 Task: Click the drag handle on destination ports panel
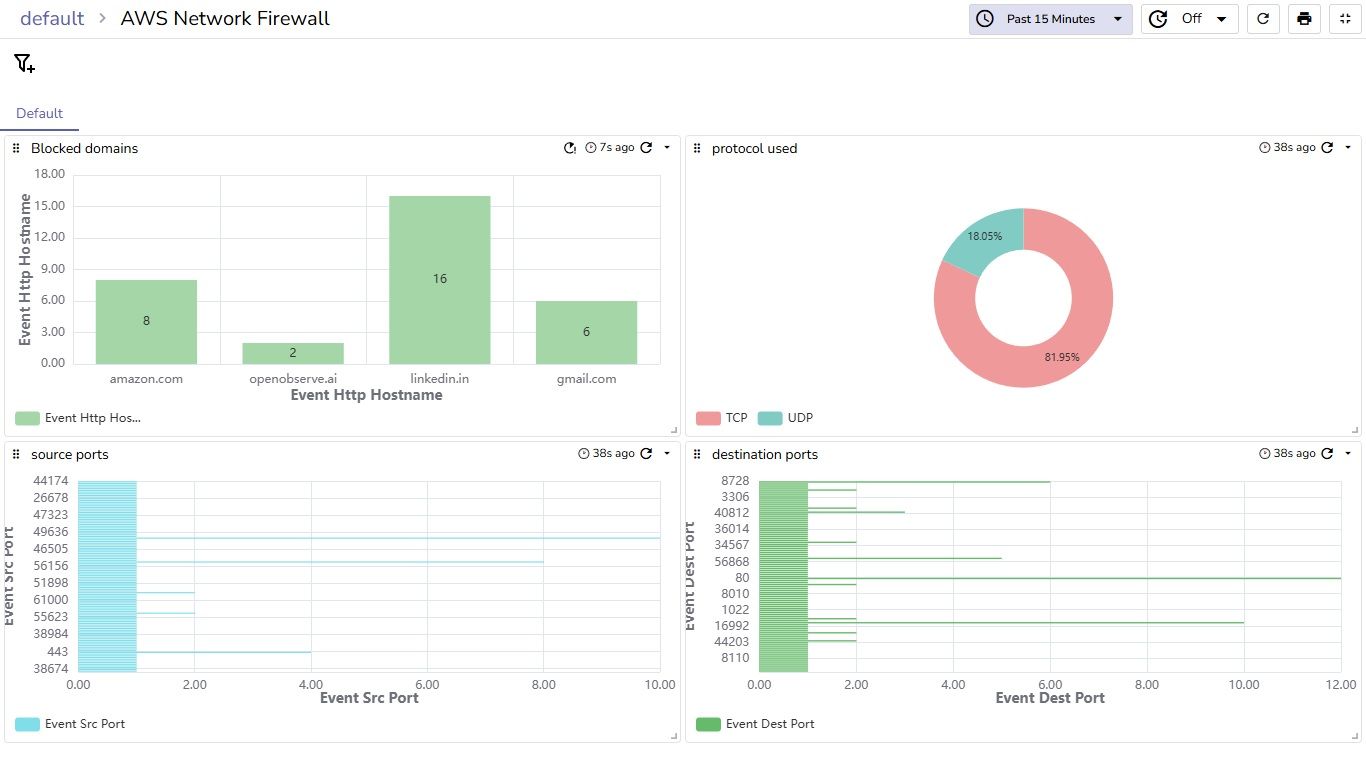(695, 453)
